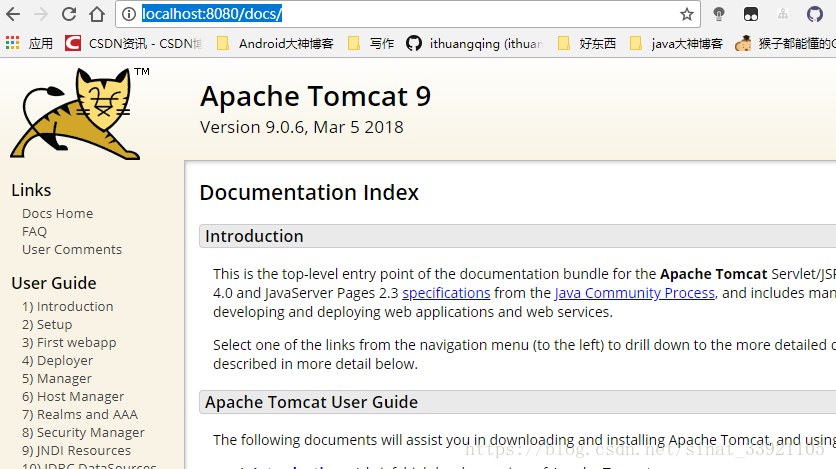Click the Tomcat cat logo
The height and width of the screenshot is (469, 836).
pyautogui.click(x=75, y=114)
